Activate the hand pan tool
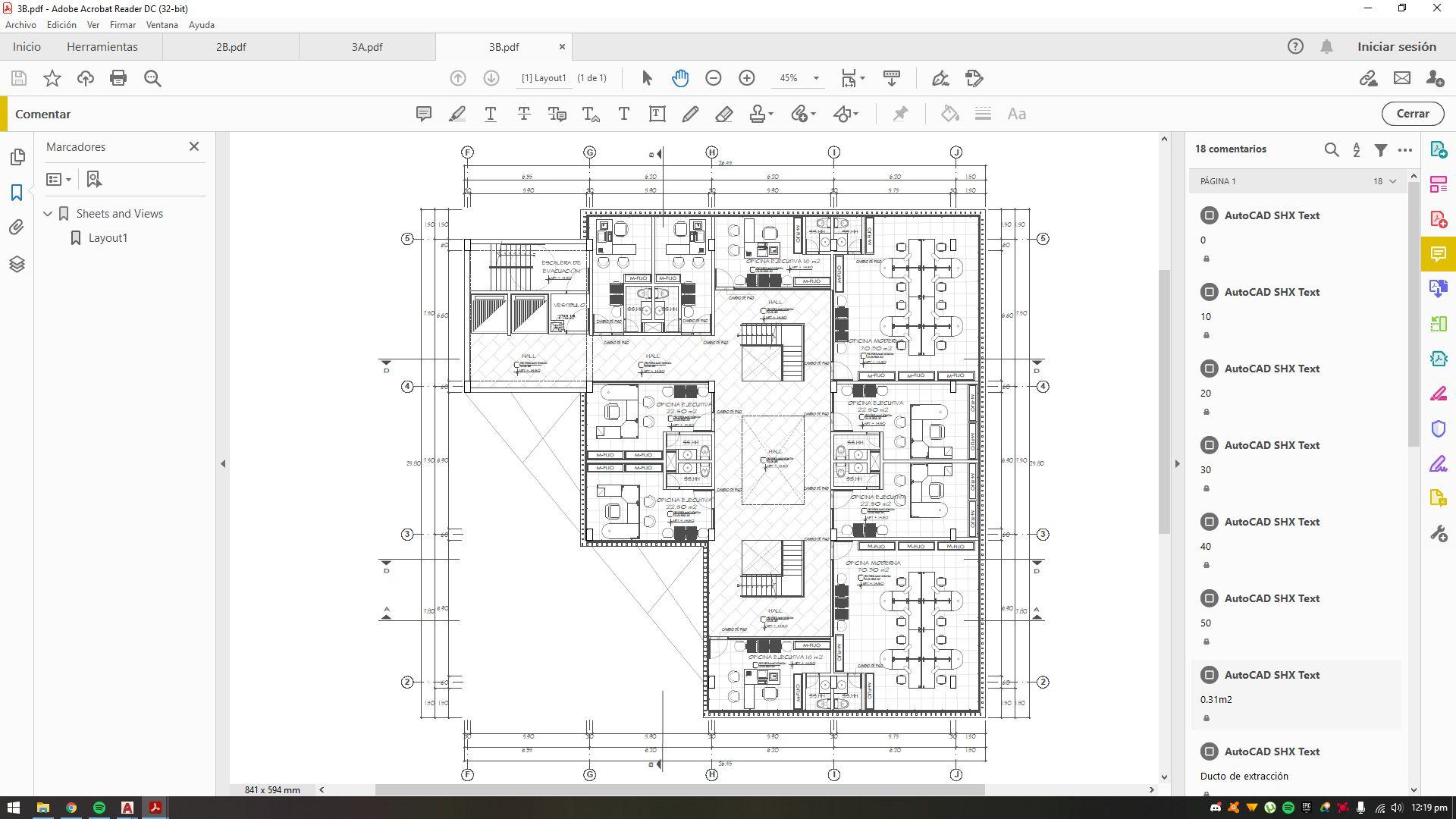Screen dimensions: 1456x819 click(x=680, y=78)
